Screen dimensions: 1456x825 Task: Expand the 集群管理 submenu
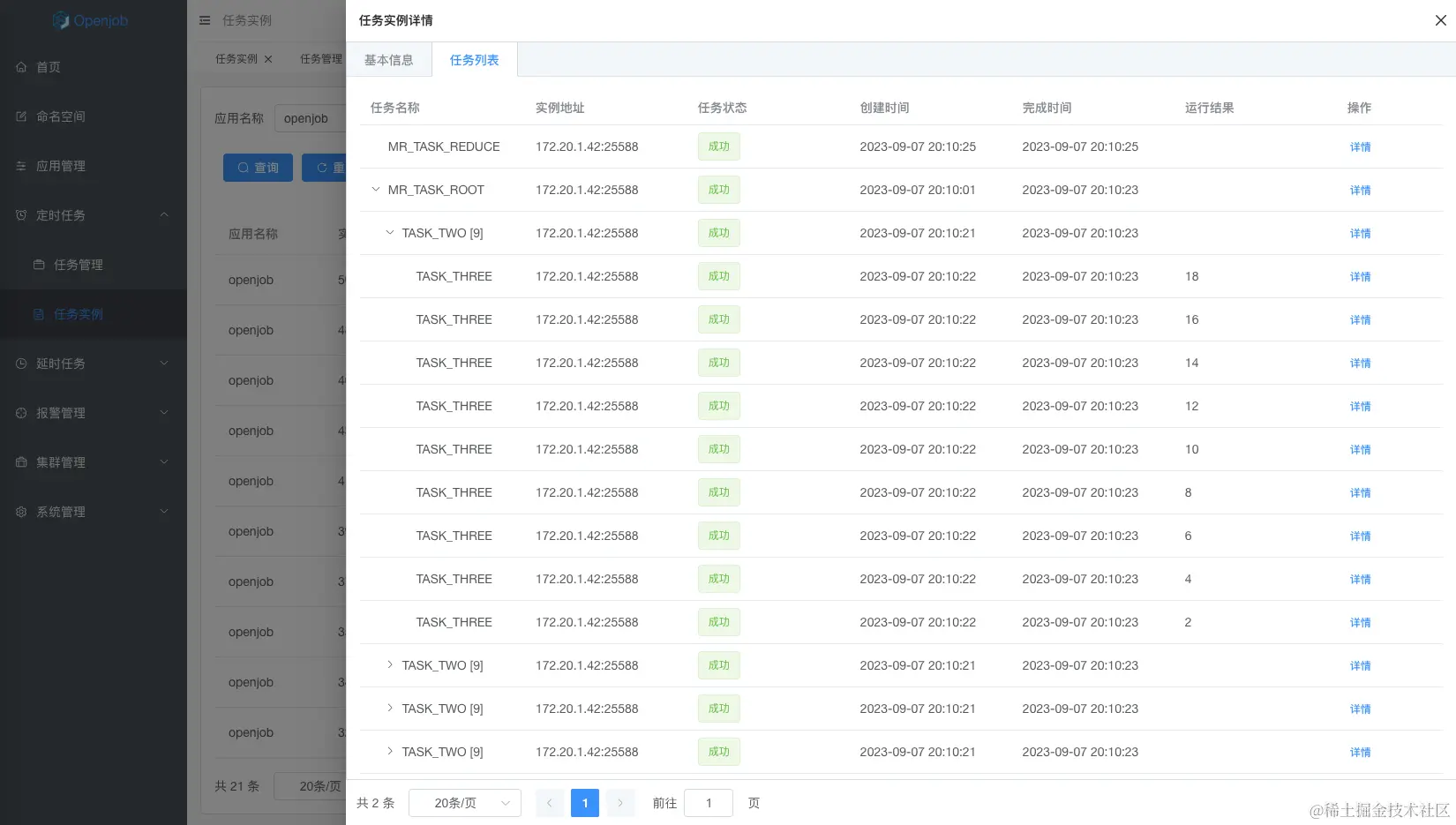point(164,462)
